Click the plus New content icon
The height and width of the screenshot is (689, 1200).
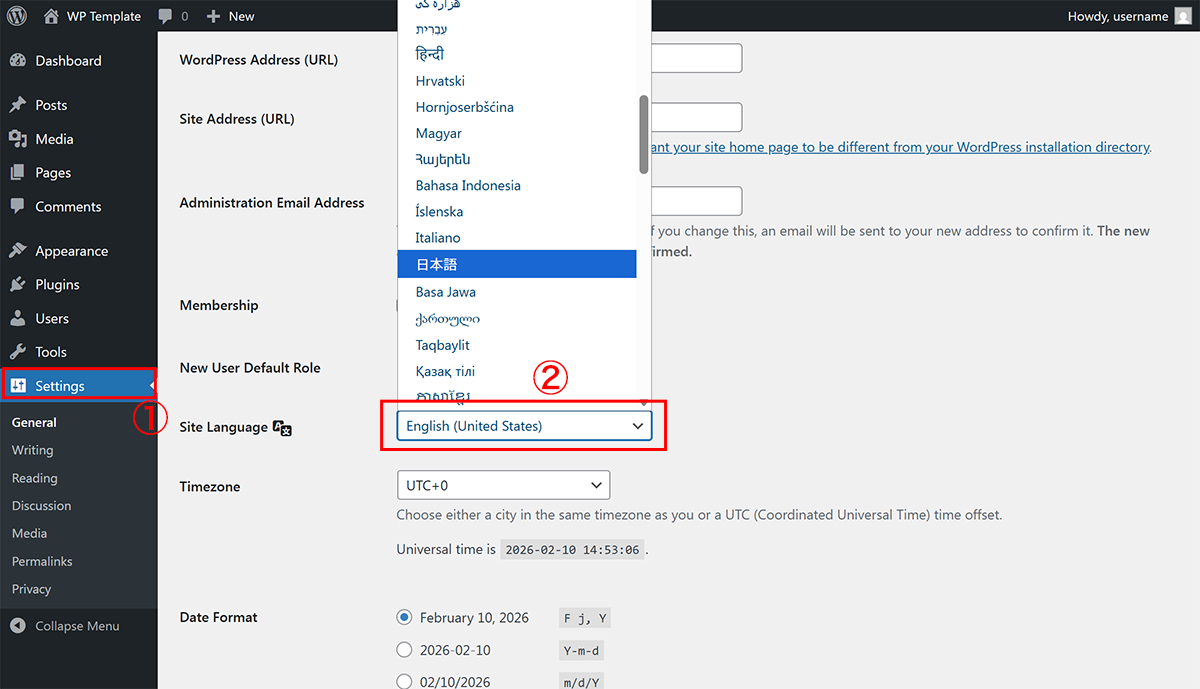(213, 16)
